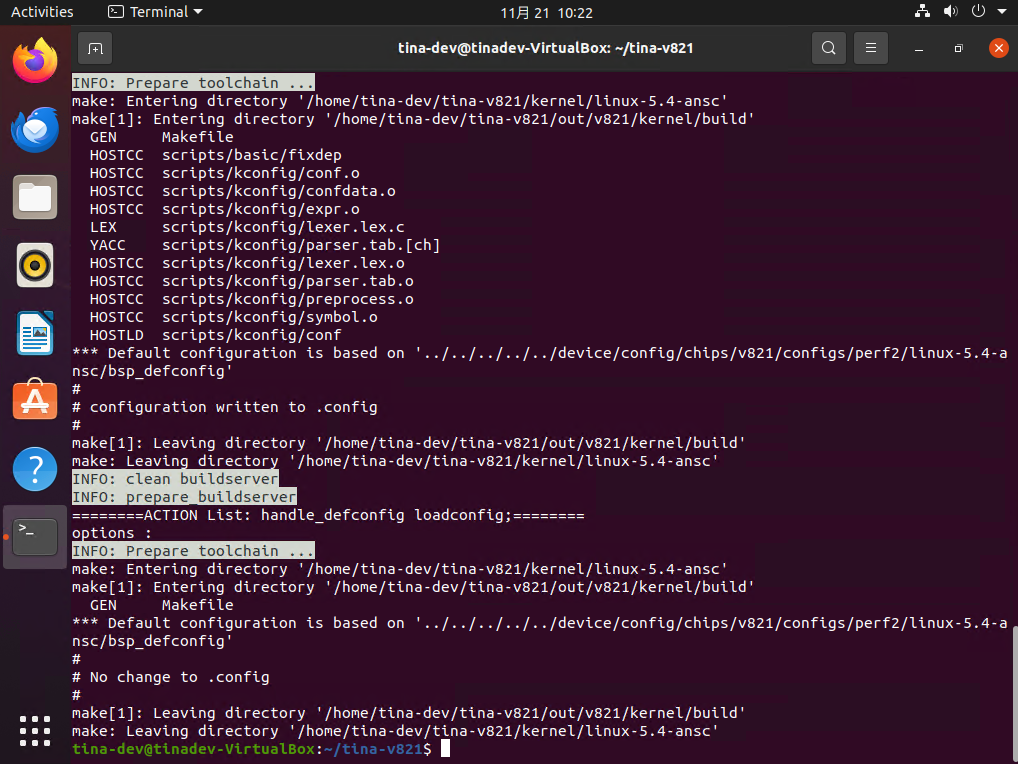Click the Activities button
Image resolution: width=1018 pixels, height=764 pixels.
(x=42, y=12)
